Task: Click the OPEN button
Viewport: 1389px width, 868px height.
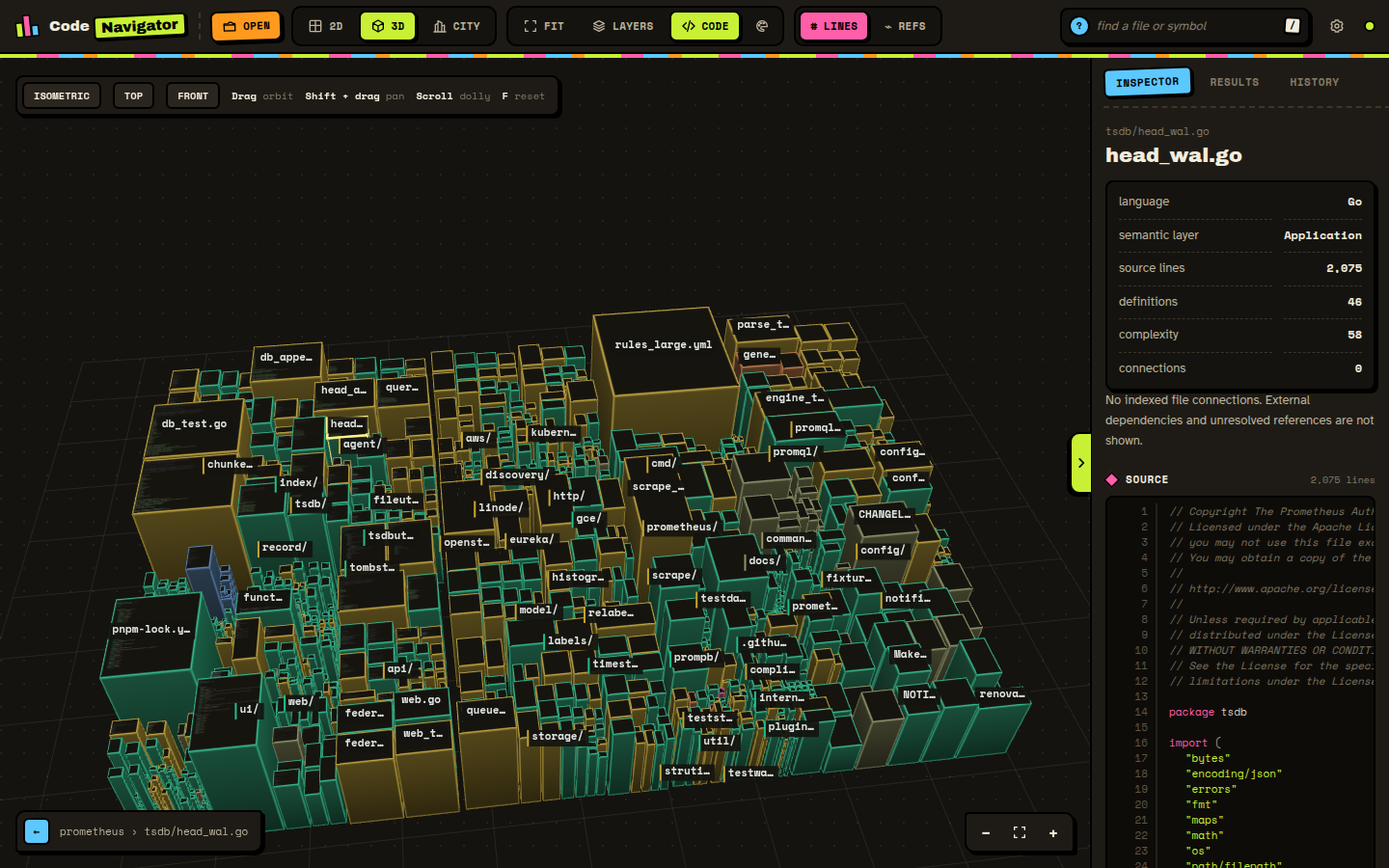Action: click(x=246, y=26)
